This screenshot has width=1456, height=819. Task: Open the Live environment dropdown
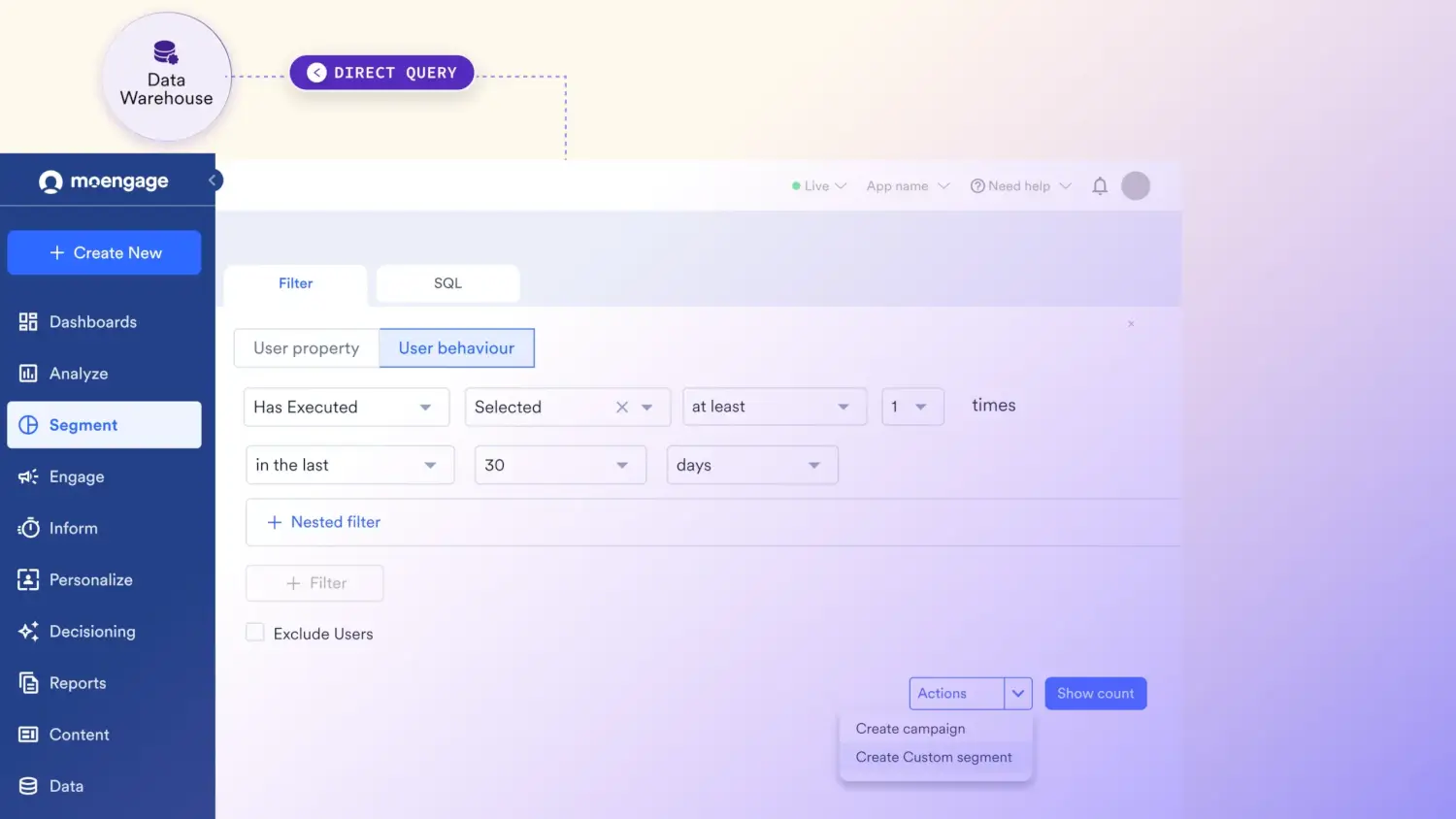point(819,186)
